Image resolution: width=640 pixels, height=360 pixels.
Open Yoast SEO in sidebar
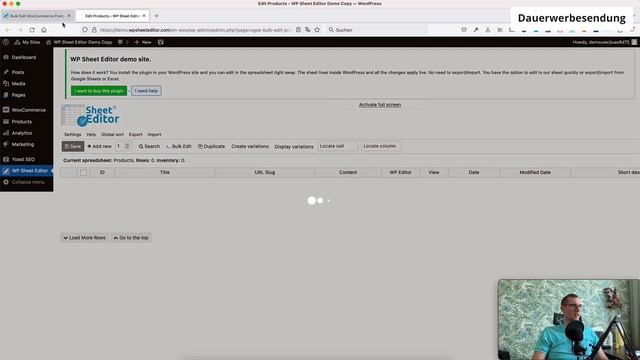coord(23,160)
